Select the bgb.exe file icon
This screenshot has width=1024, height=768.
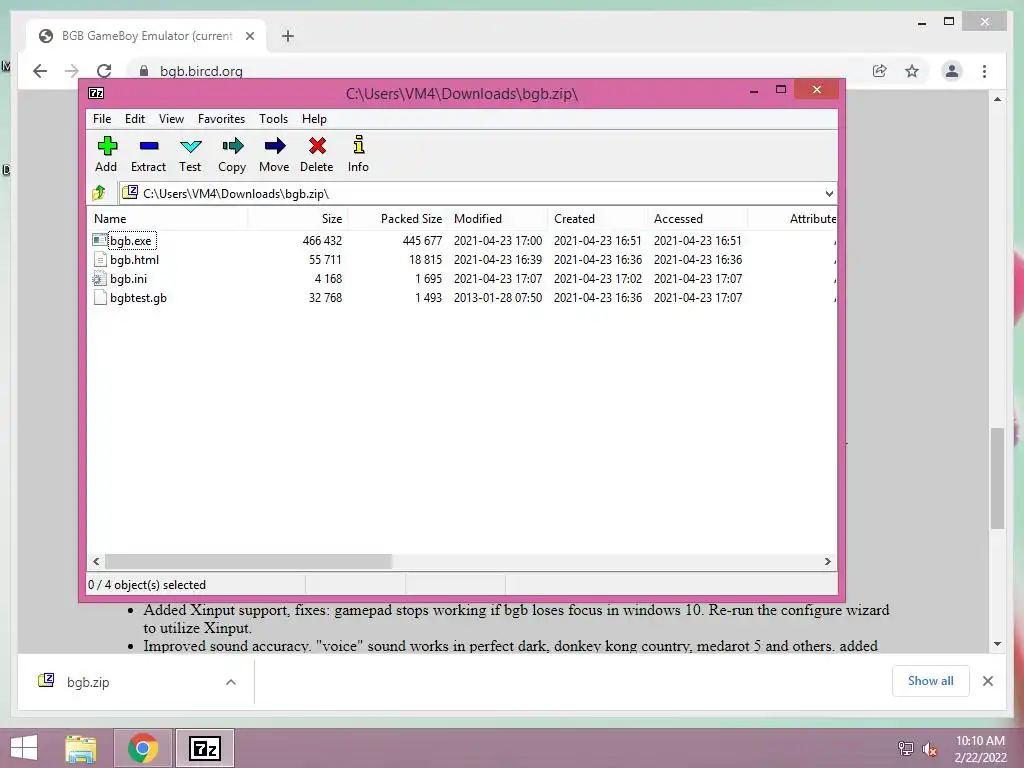pyautogui.click(x=99, y=240)
